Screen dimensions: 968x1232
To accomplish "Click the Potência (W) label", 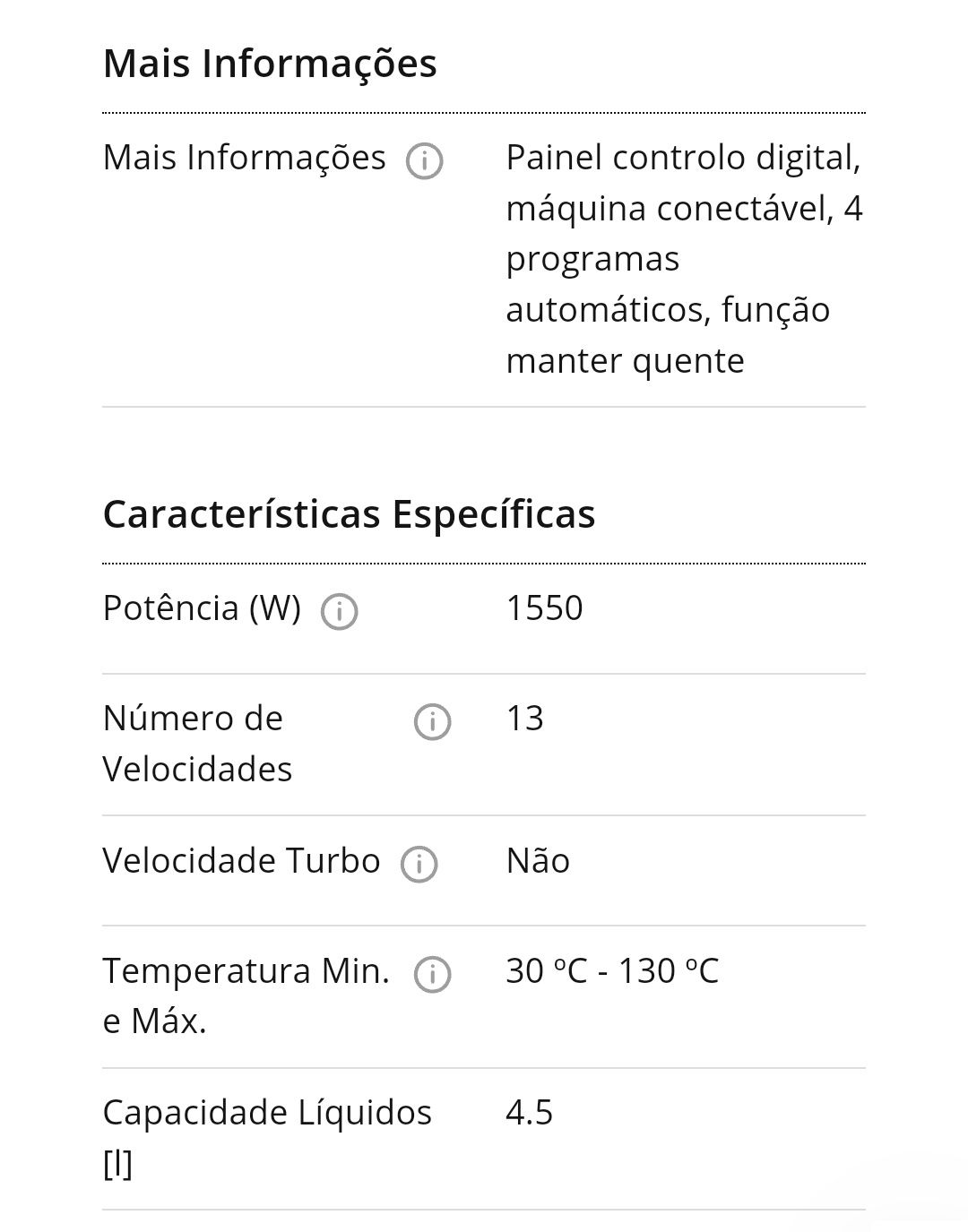I will point(202,608).
